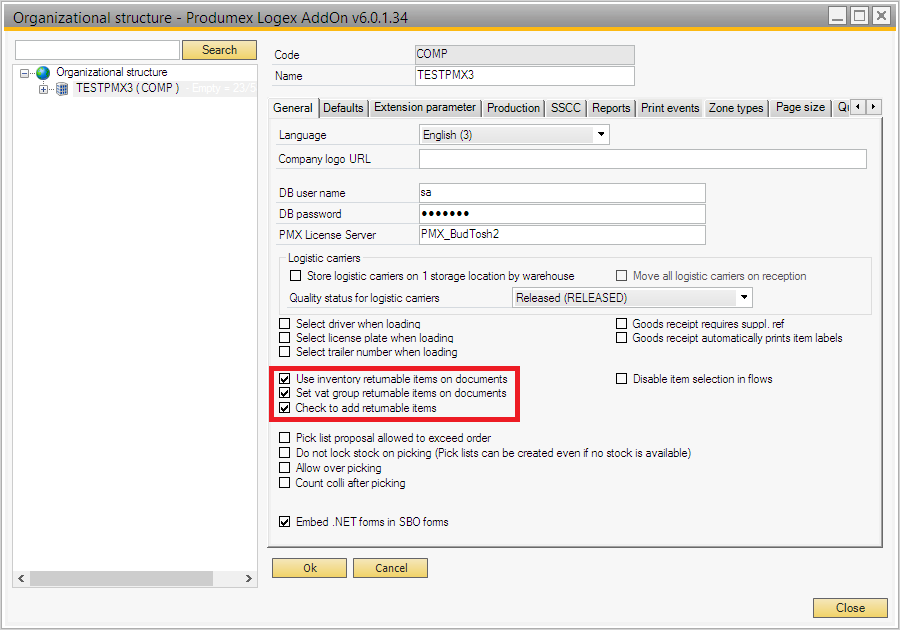
Task: Open Quality status for logistic carriers dropdown
Action: pos(743,298)
